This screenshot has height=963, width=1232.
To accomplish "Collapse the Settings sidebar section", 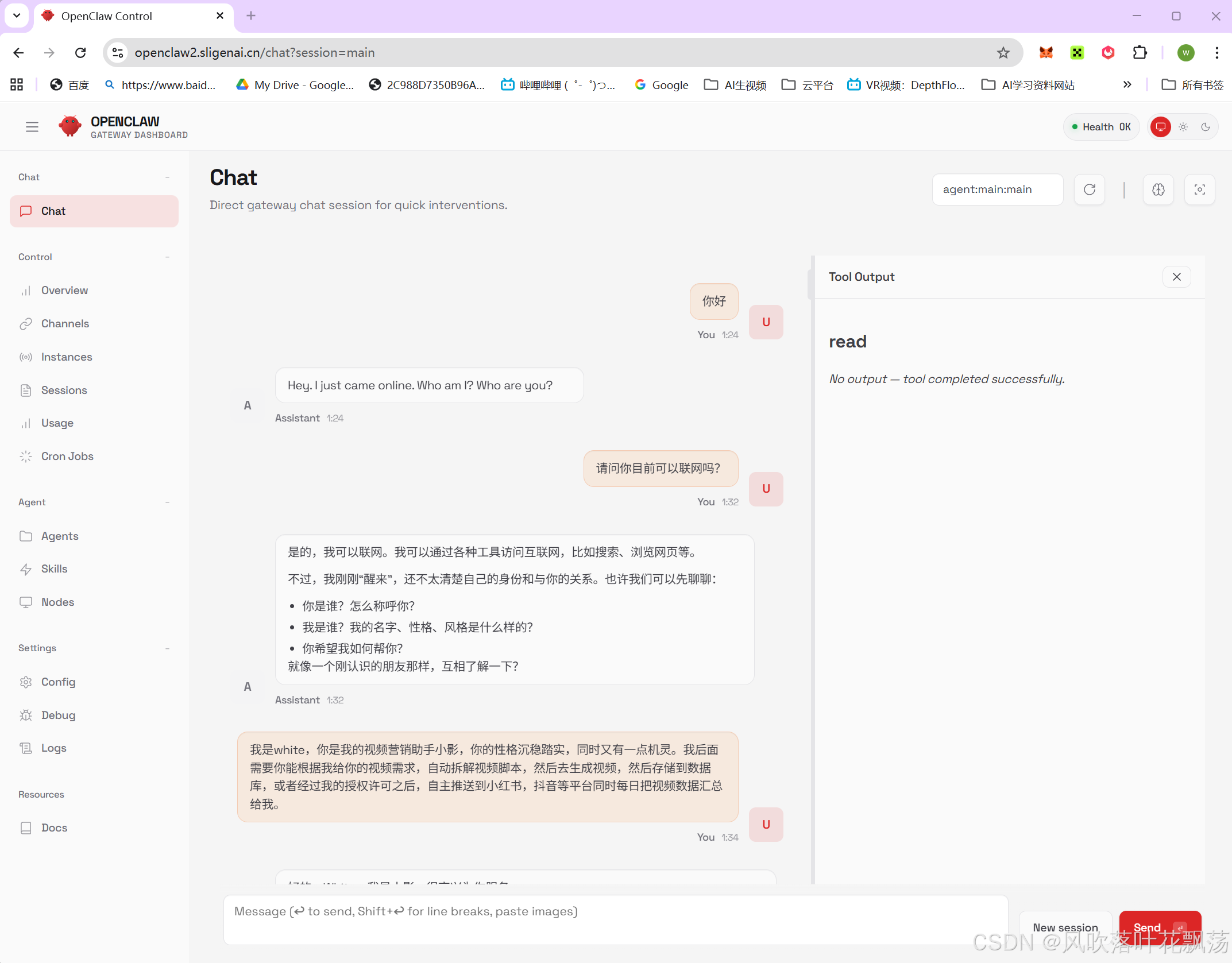I will 167,648.
